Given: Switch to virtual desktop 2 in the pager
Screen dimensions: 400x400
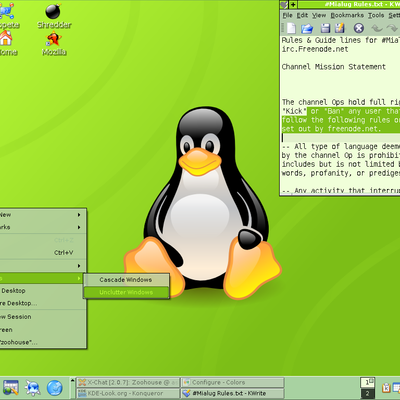Looking at the screenshot, I should 368,393.
